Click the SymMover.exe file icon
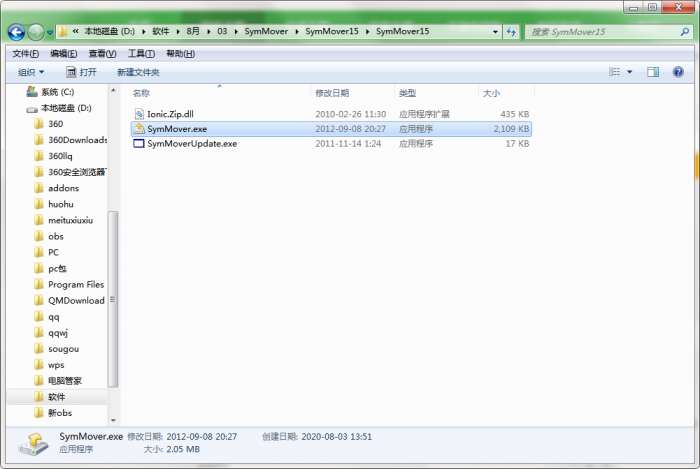This screenshot has width=700, height=469. coord(139,129)
